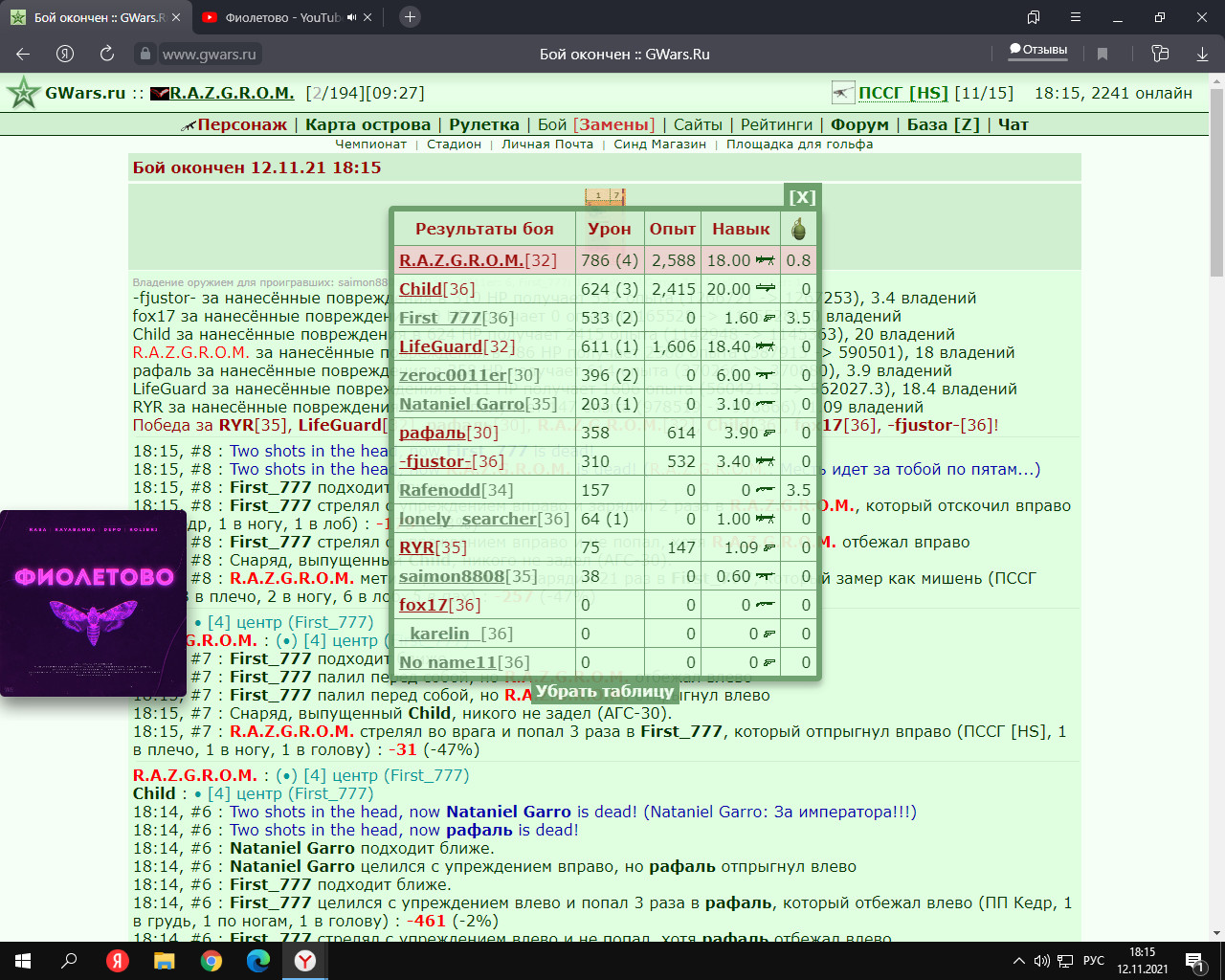Open the volume control in the system tray
The image size is (1225, 980).
[1042, 961]
